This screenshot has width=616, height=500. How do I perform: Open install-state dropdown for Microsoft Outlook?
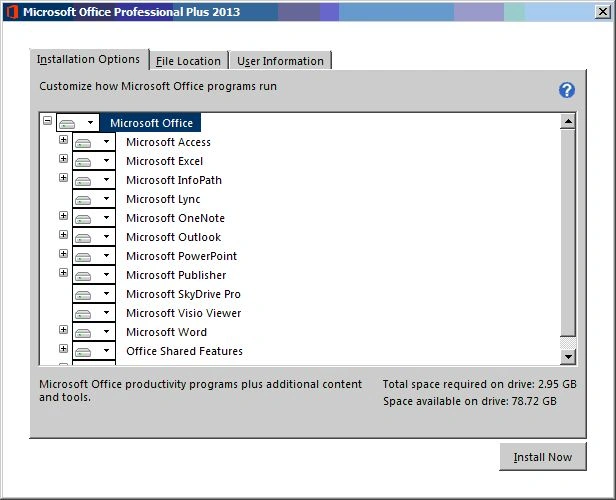(94, 237)
